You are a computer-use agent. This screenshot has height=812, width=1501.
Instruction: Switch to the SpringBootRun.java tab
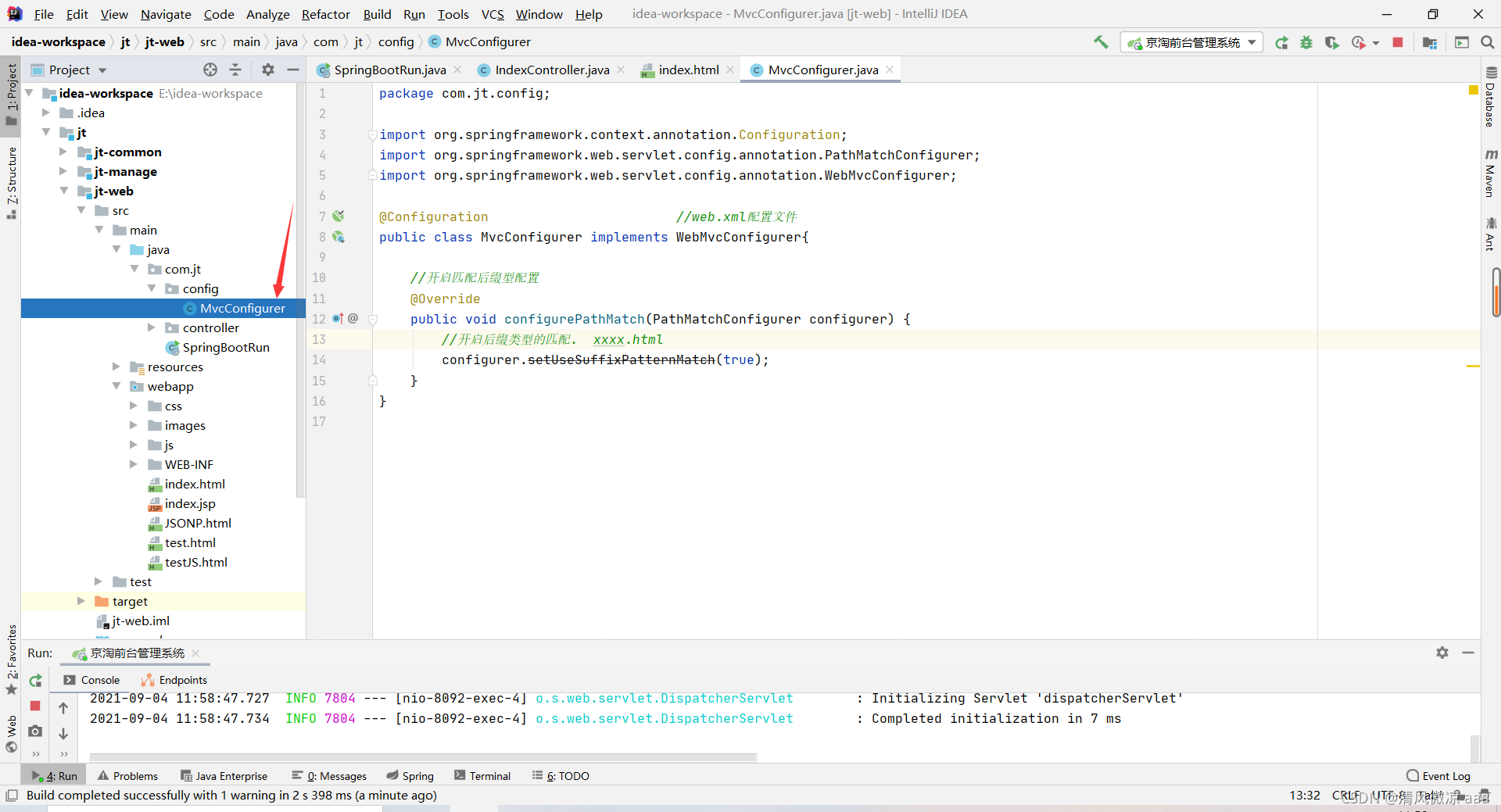389,70
